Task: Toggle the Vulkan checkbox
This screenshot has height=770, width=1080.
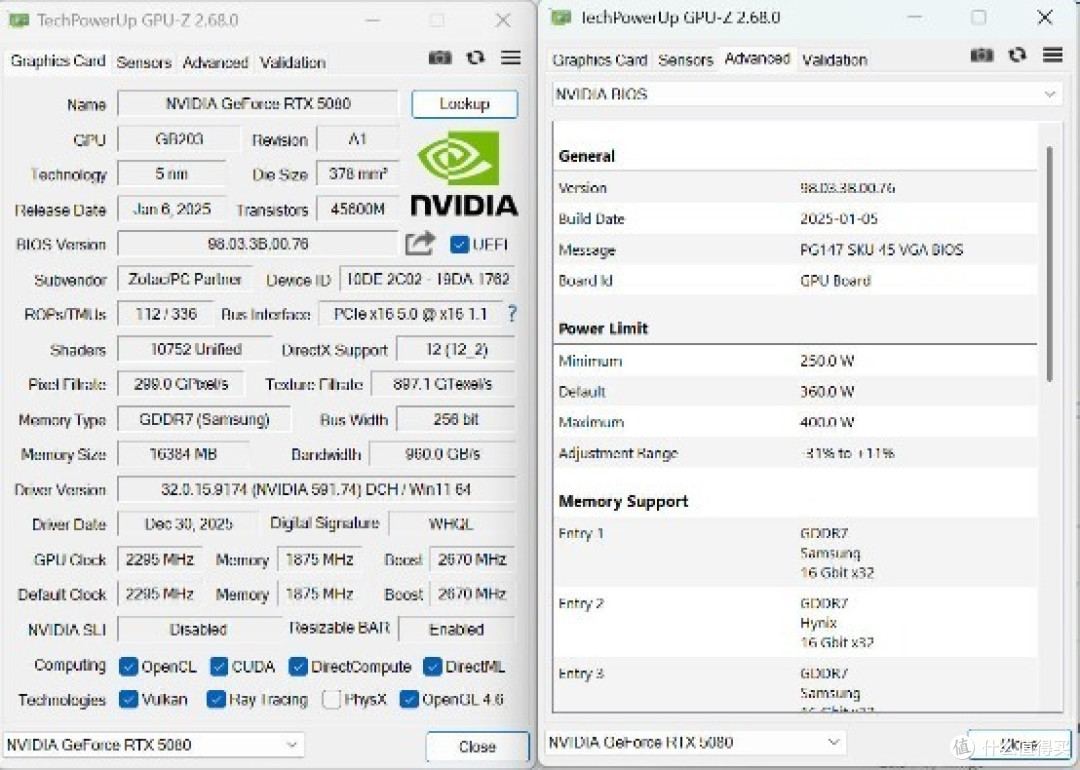Action: (x=128, y=699)
